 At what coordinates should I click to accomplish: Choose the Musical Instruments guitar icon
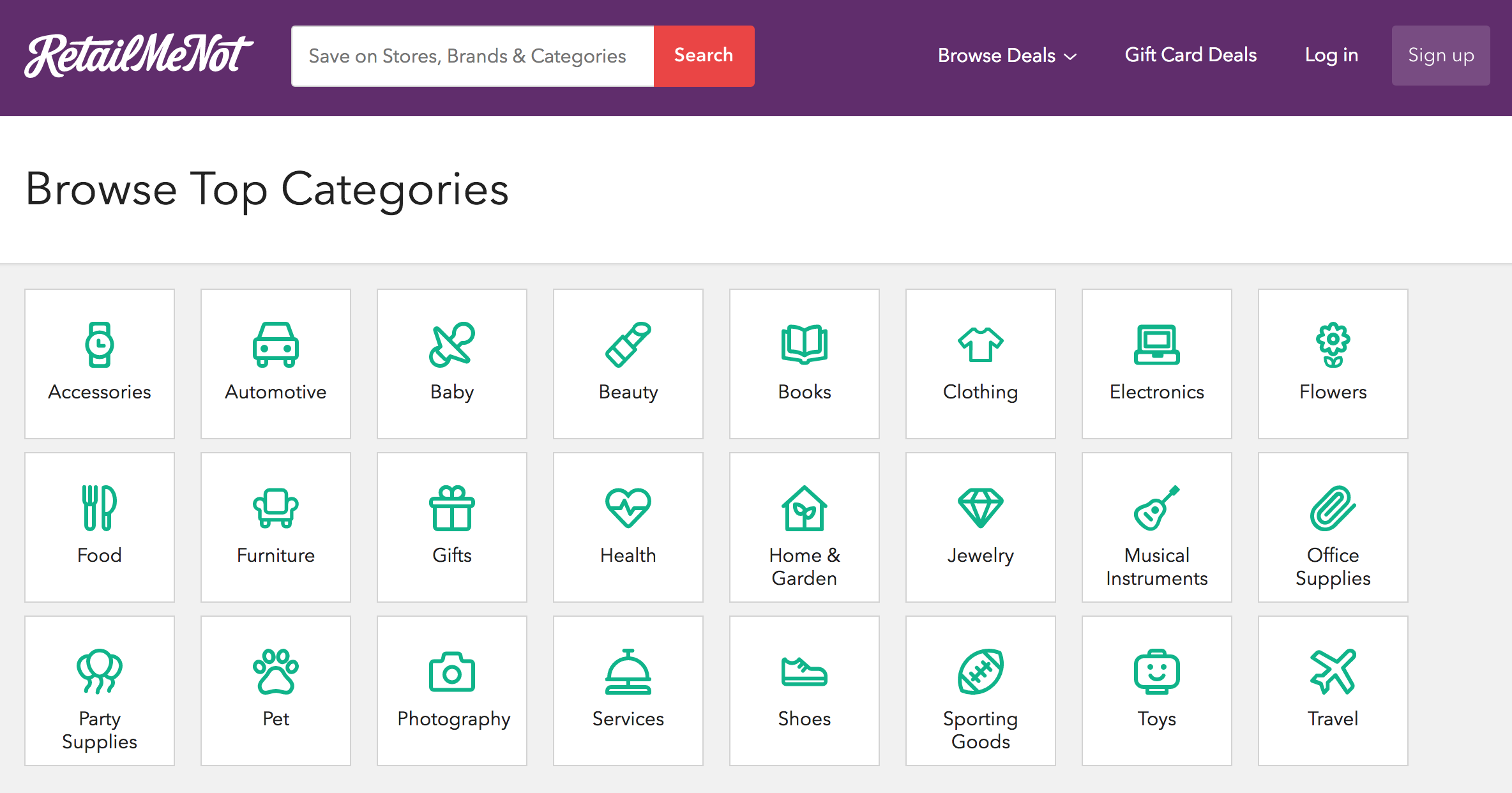pyautogui.click(x=1156, y=508)
